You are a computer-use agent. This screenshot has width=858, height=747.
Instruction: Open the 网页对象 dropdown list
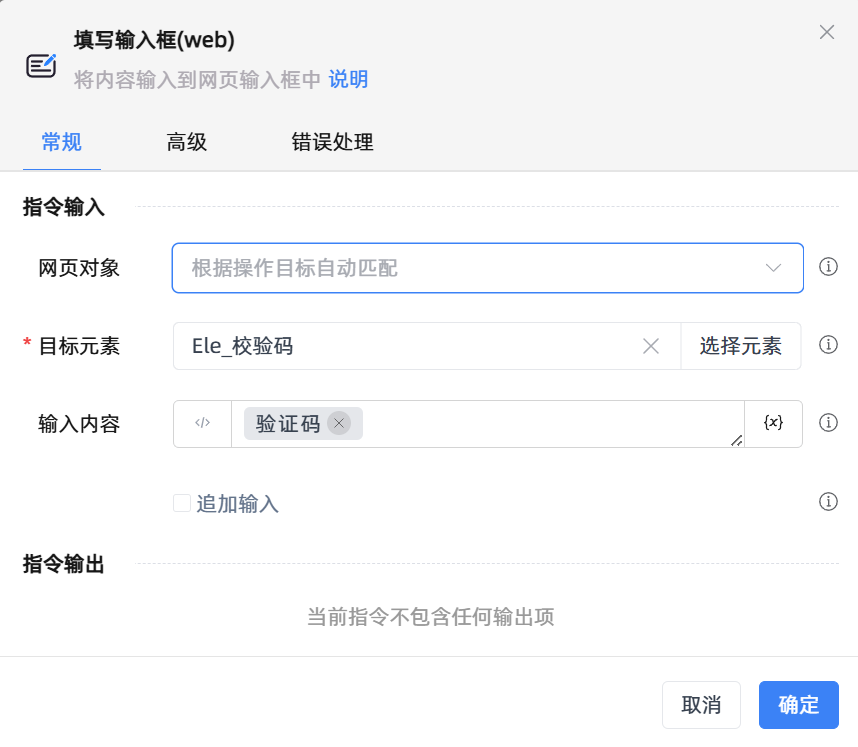click(x=773, y=268)
